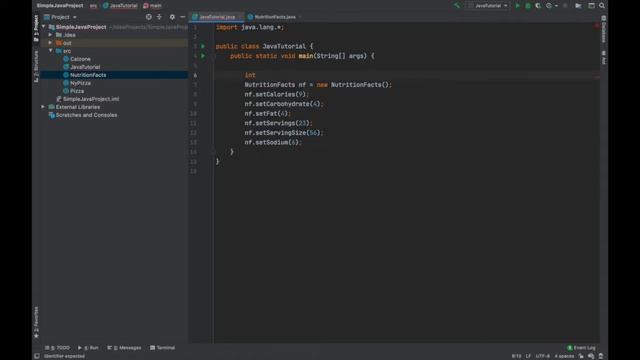The image size is (640, 360).
Task: Open Project panel settings gear icon
Action: point(172,17)
